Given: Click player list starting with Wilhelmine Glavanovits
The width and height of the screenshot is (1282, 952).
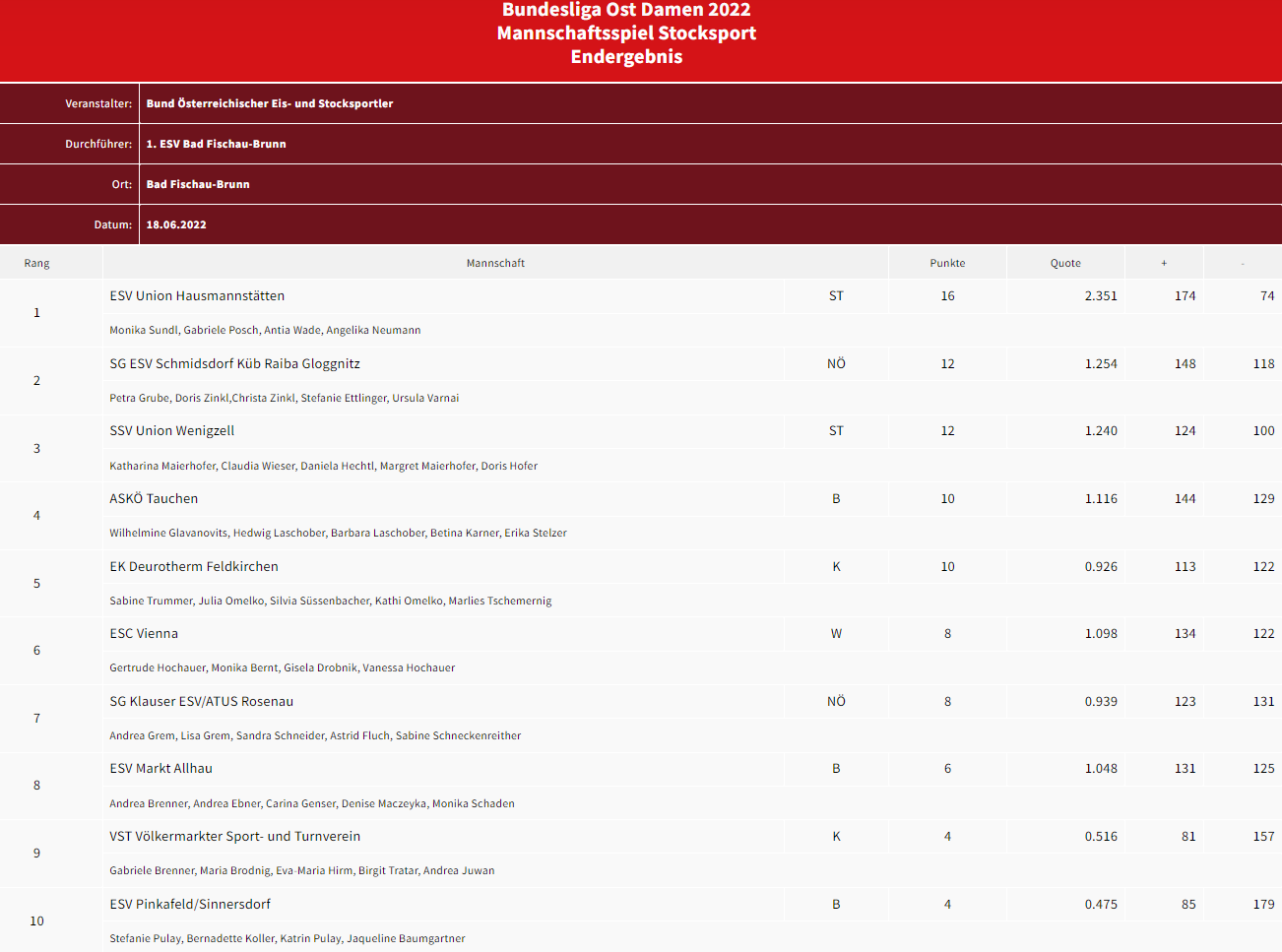Looking at the screenshot, I should (x=338, y=533).
